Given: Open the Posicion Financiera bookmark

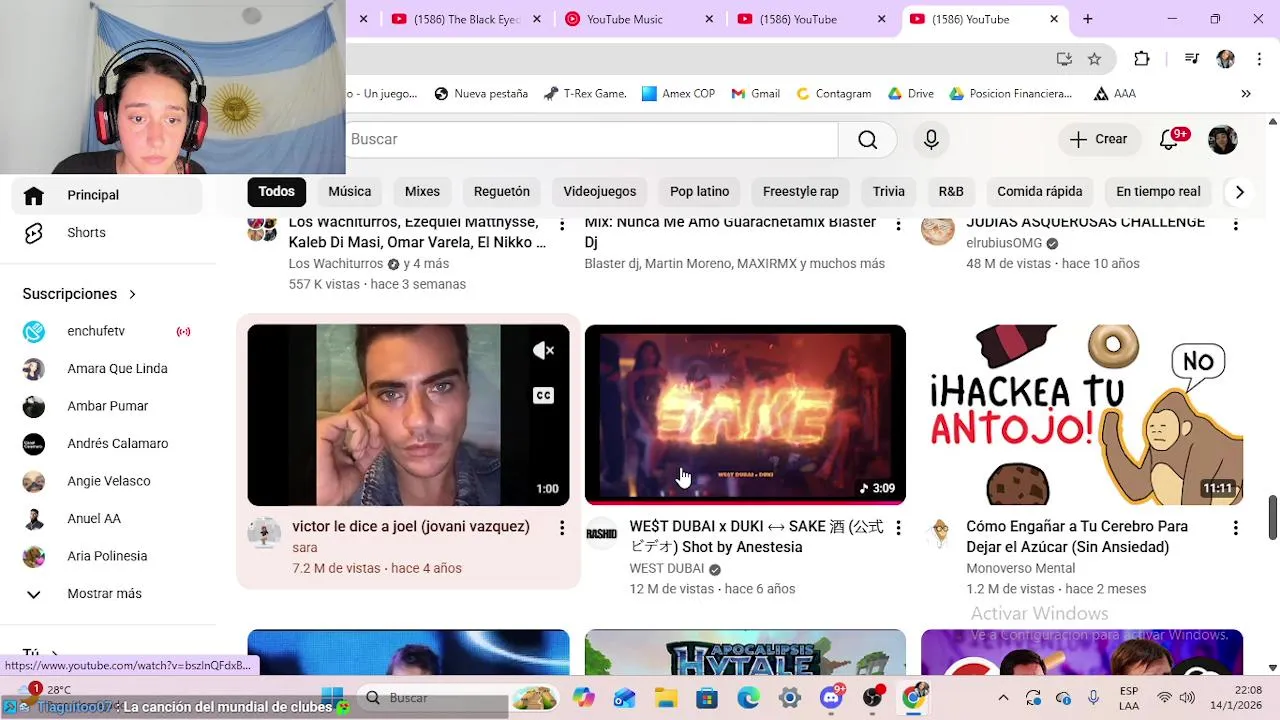Looking at the screenshot, I should click(x=1010, y=94).
